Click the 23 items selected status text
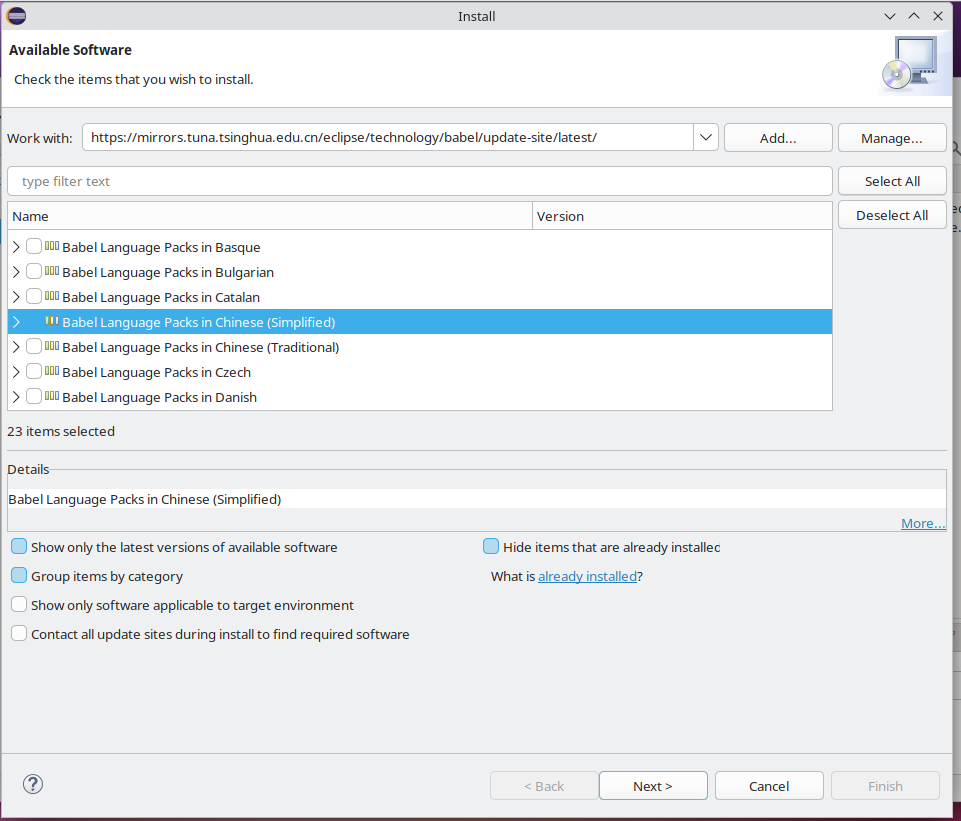Image resolution: width=961 pixels, height=821 pixels. [x=61, y=431]
